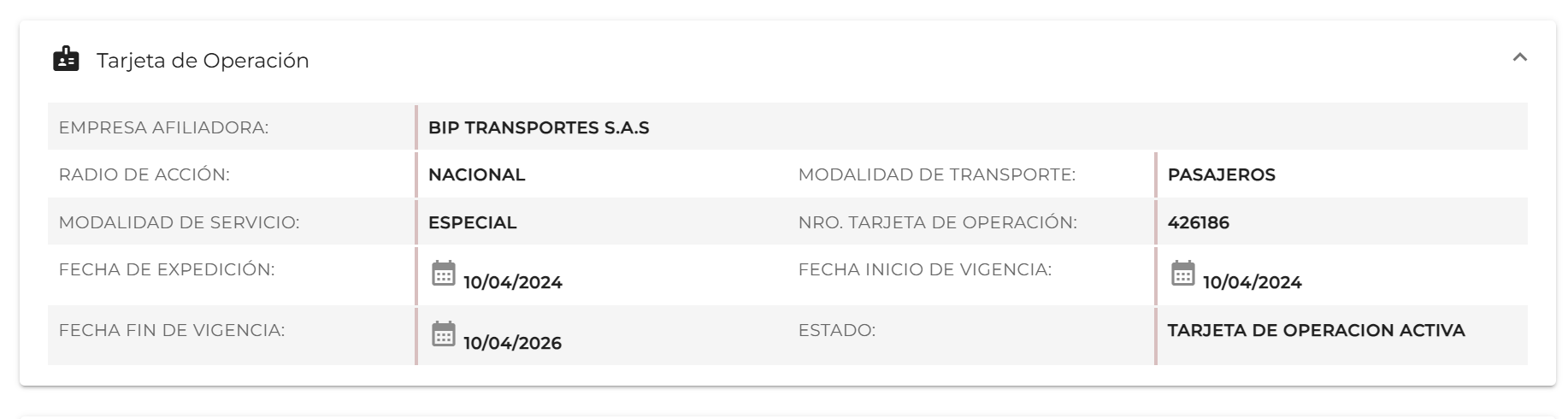Collapse the Tarjeta de Operación panel chevron
The height and width of the screenshot is (419, 1568).
[x=1519, y=58]
